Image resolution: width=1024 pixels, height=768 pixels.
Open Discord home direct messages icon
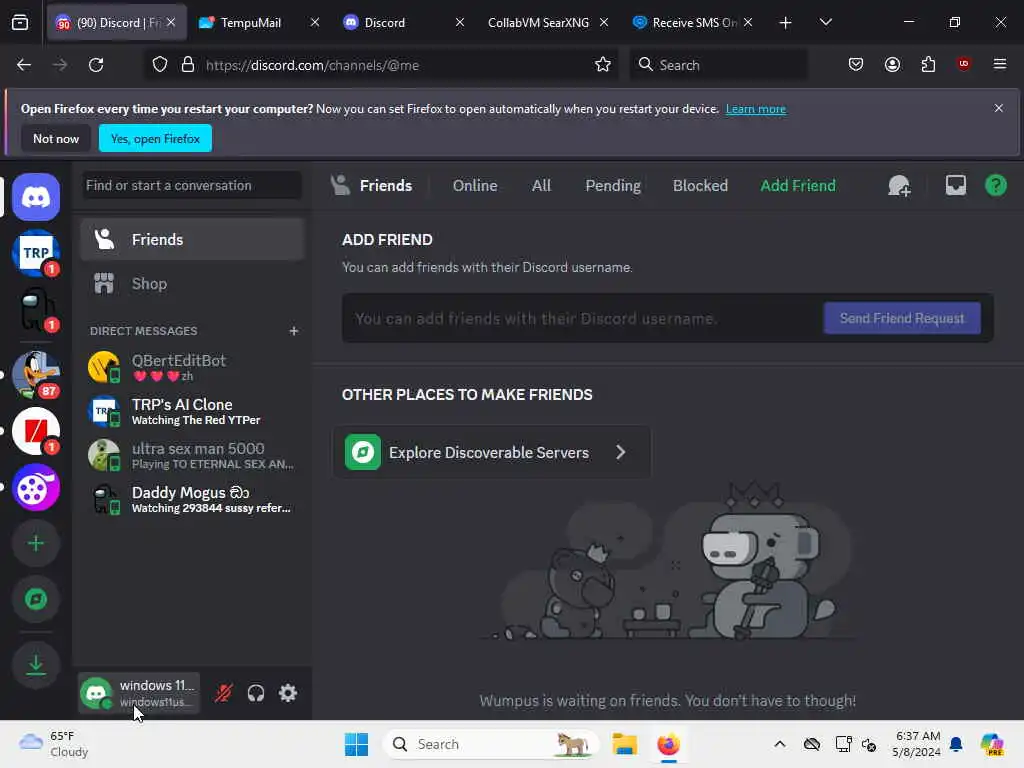pyautogui.click(x=36, y=197)
